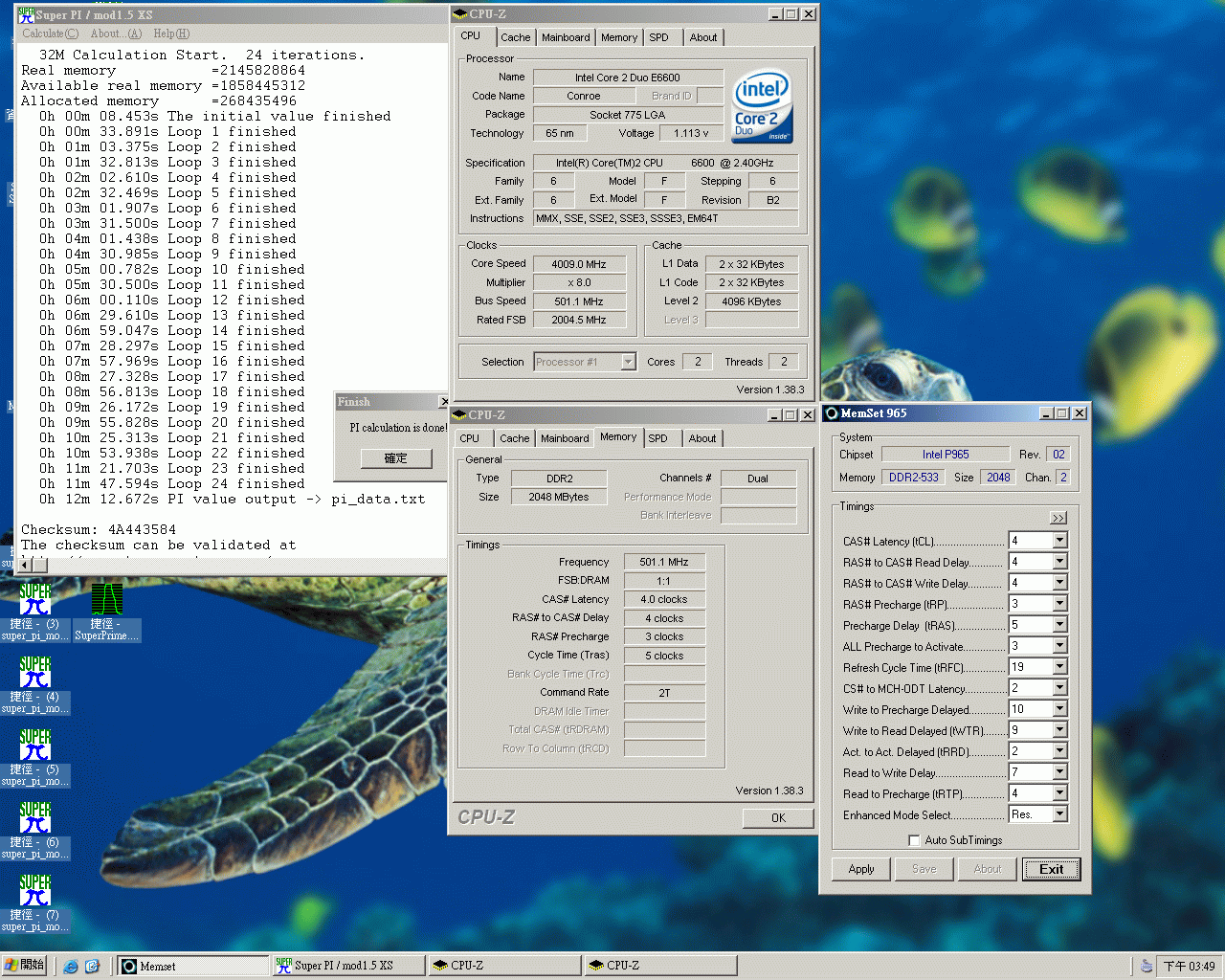Open RAS# to CAS# Read Delay dropdown
The height and width of the screenshot is (980, 1225).
point(1059,562)
